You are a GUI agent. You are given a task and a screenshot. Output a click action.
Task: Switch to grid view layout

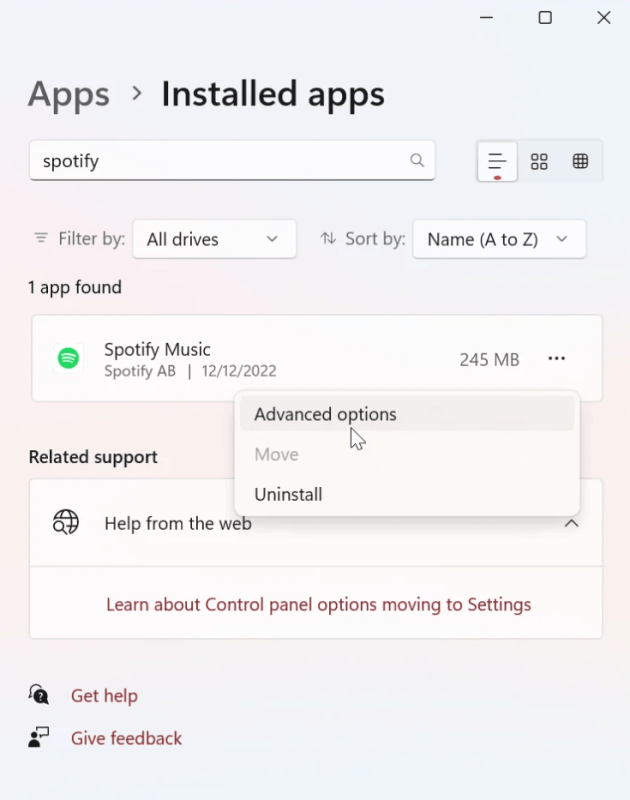[539, 162]
